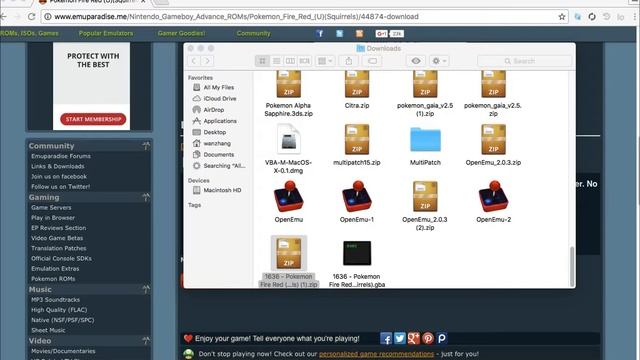Switch Finder to column view
The width and height of the screenshot is (640, 360).
click(290, 61)
